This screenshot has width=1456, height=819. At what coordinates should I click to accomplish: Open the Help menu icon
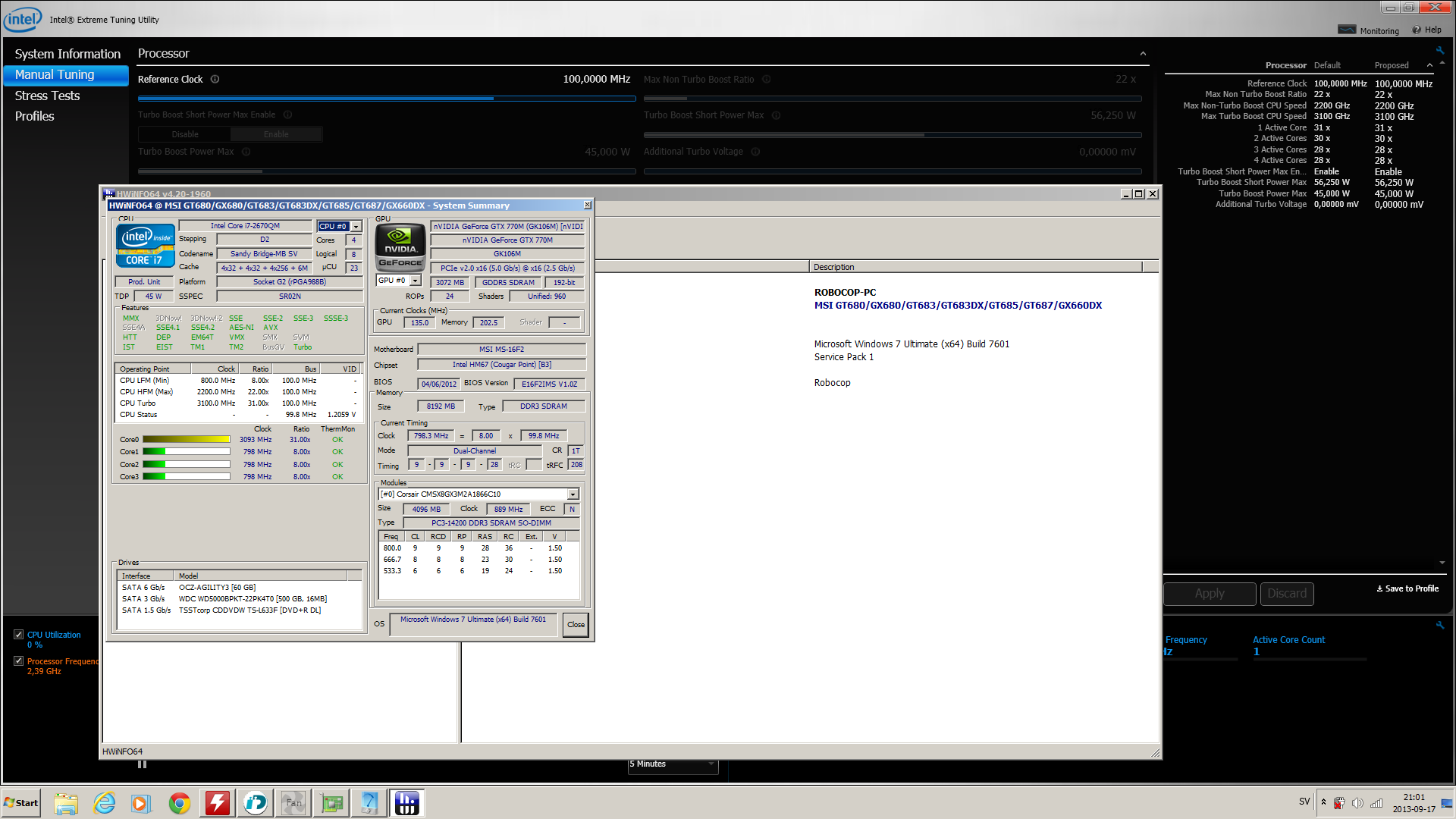tap(1417, 30)
